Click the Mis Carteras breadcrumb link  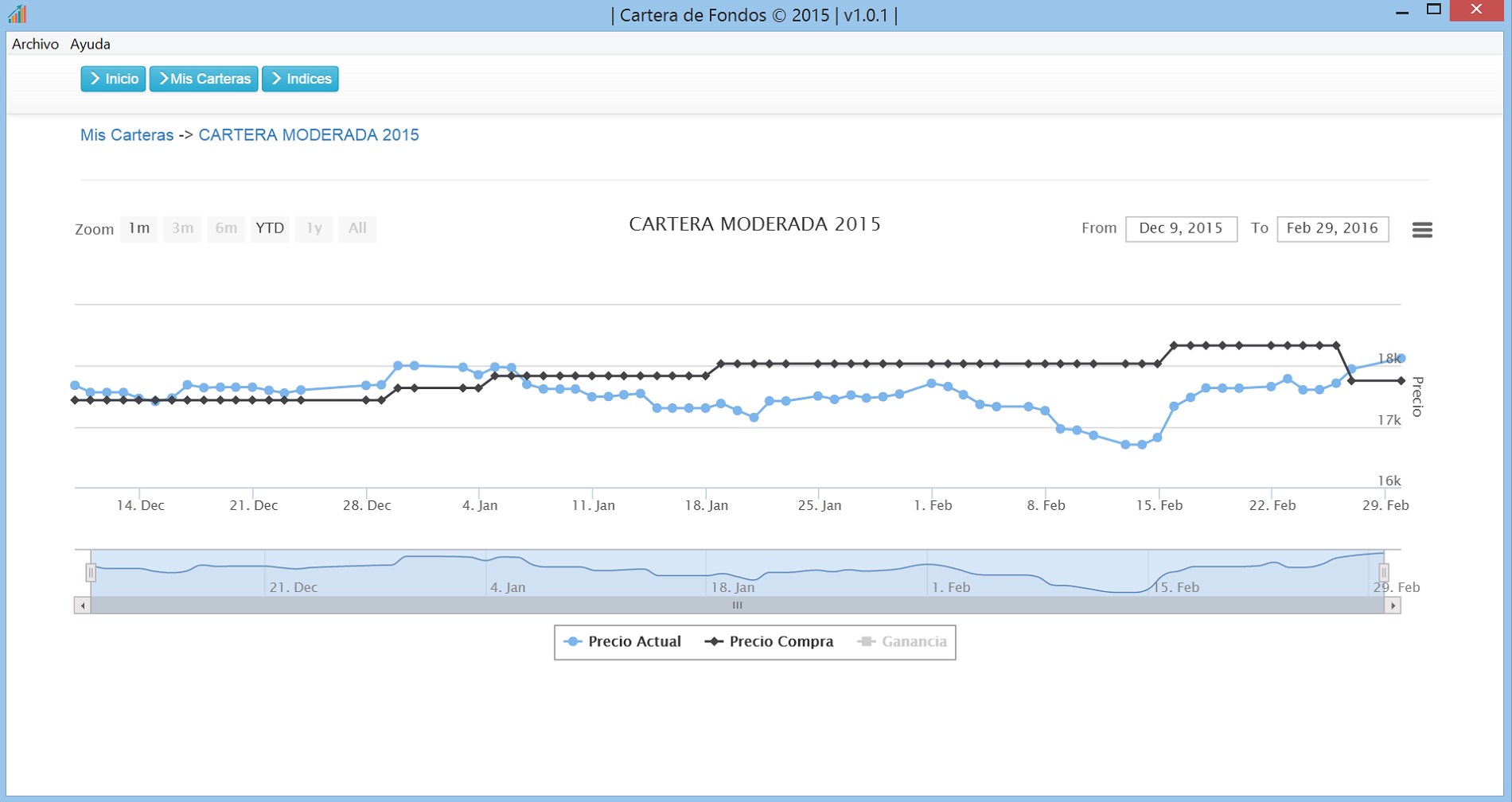(127, 135)
